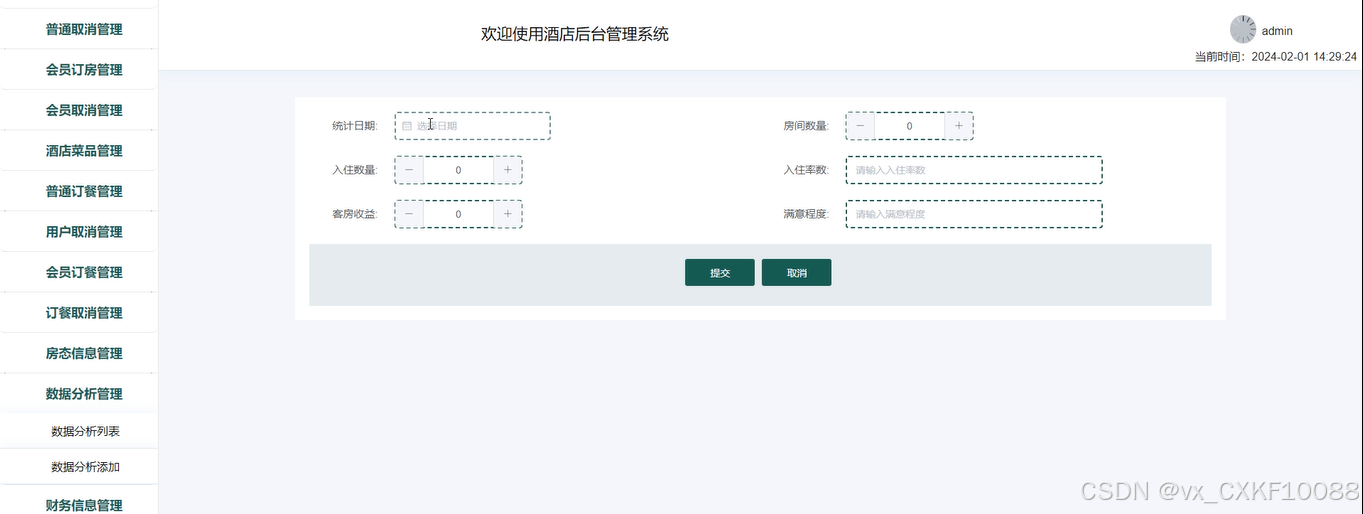The width and height of the screenshot is (1363, 514).
Task: Open the 统计日期 date picker field
Action: tap(473, 126)
